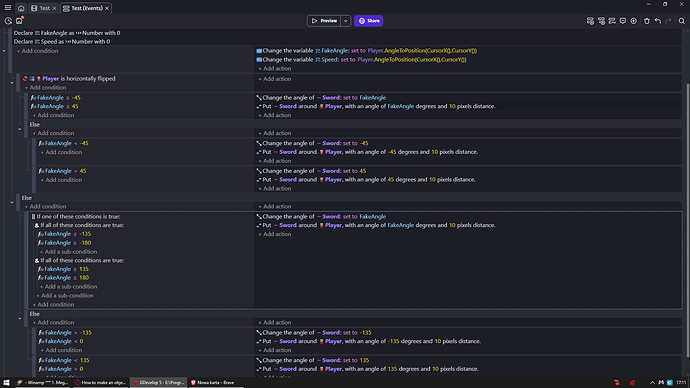Open the project manager icon
The height and width of the screenshot is (388, 690).
(8, 21)
